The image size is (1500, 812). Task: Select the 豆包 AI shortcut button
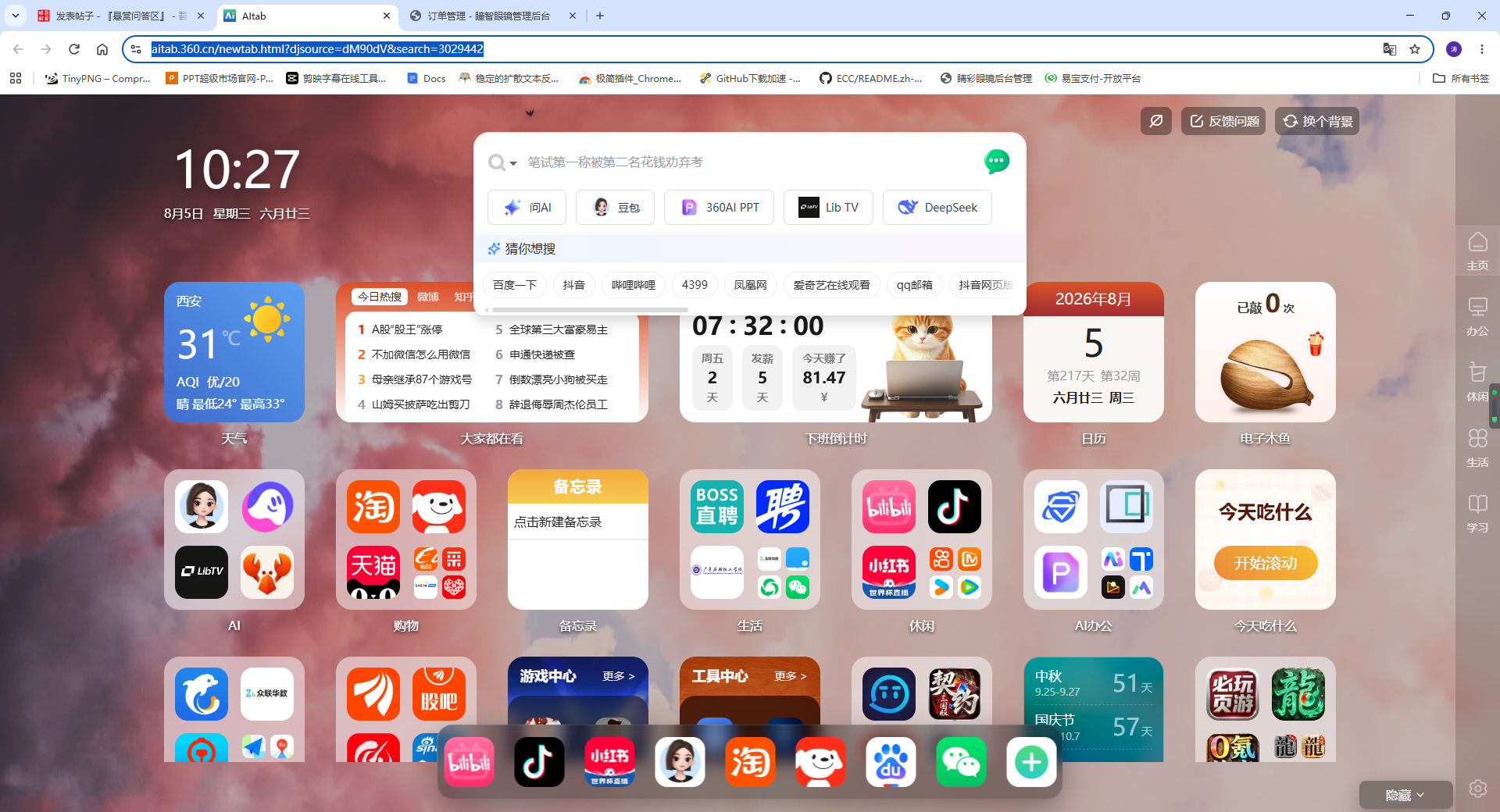[616, 208]
